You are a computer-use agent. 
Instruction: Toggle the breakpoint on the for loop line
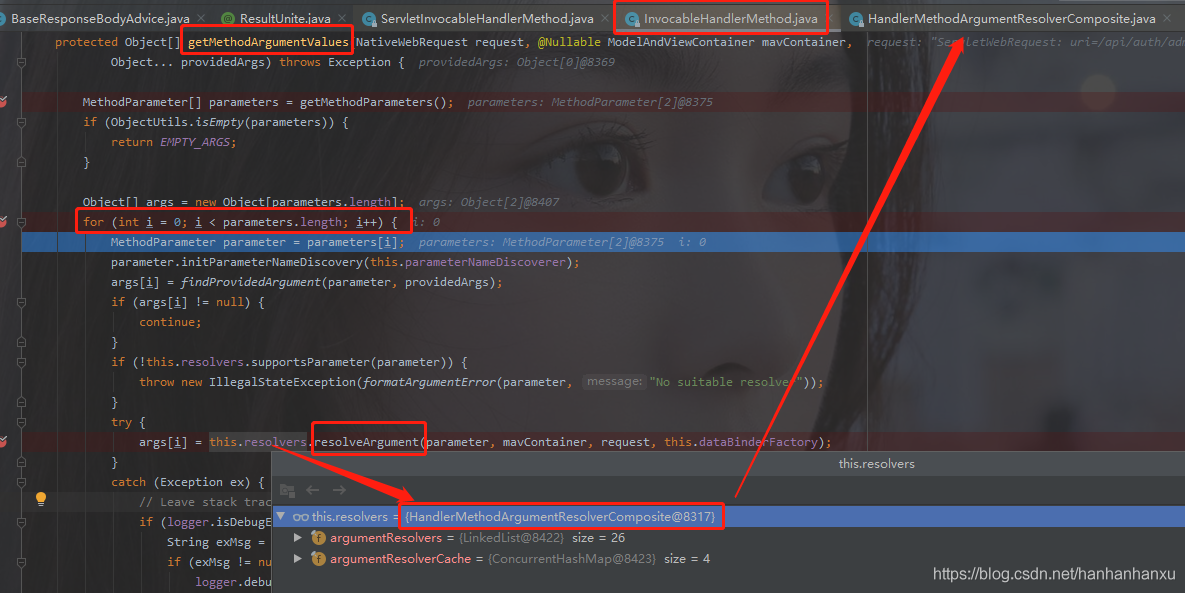click(3, 222)
